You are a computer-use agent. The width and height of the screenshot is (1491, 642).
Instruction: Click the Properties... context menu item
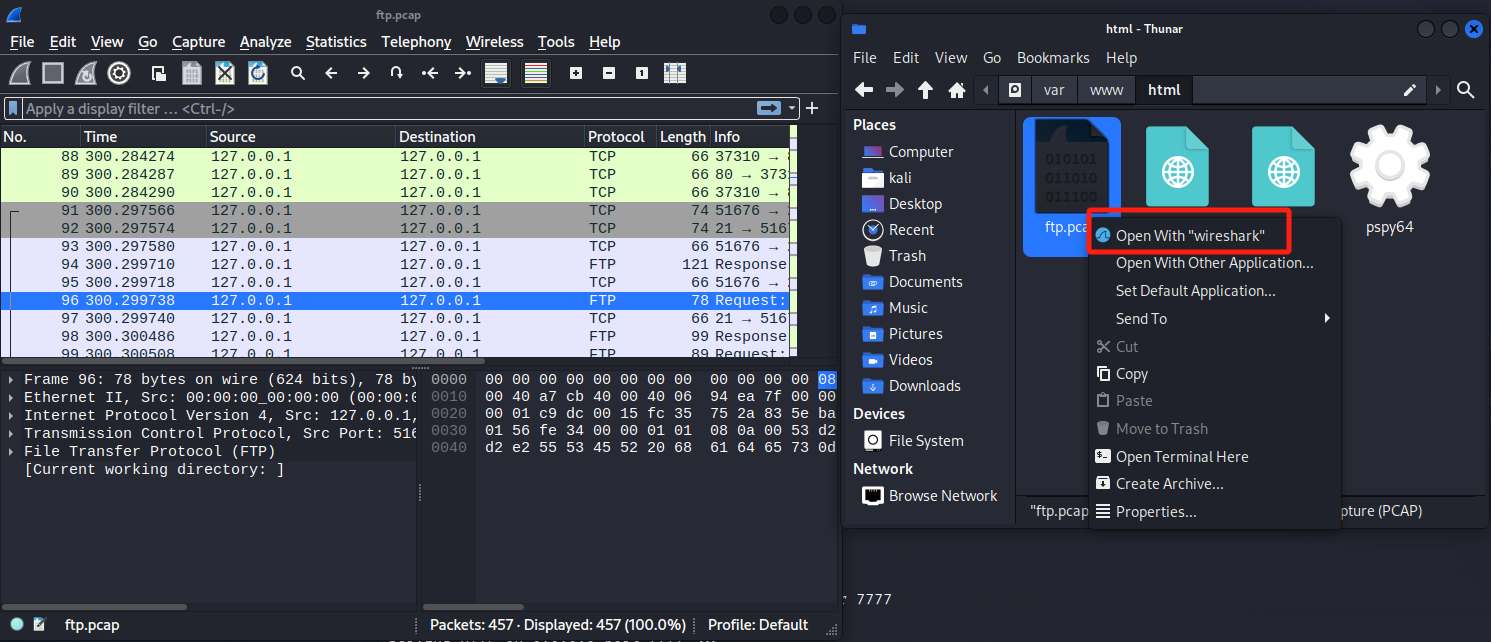(1156, 512)
